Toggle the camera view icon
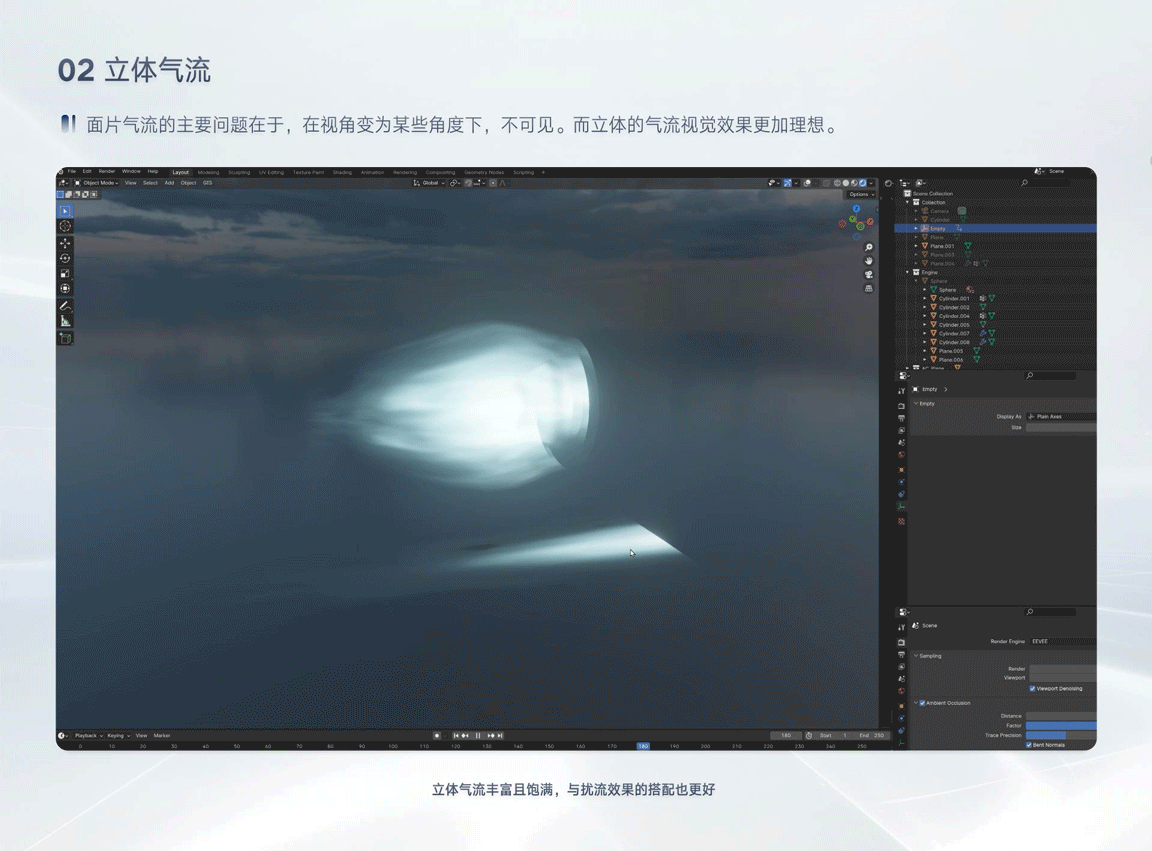 point(868,275)
